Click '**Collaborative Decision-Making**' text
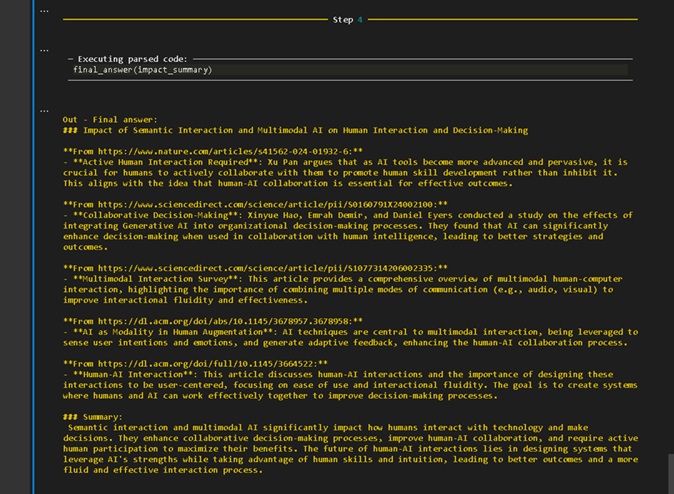The height and width of the screenshot is (494, 674). click(x=157, y=215)
